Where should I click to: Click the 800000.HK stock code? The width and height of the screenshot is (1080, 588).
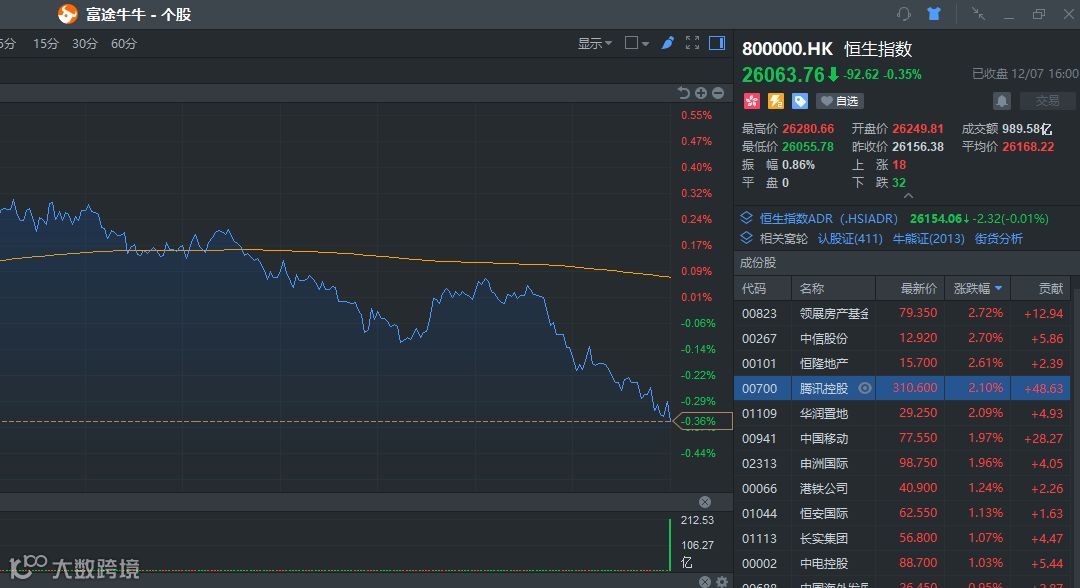[787, 49]
